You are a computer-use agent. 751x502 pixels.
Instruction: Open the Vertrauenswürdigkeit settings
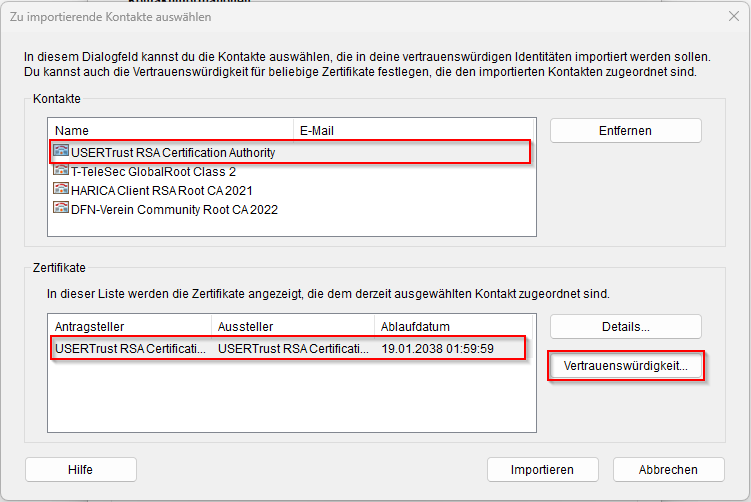[x=626, y=366]
